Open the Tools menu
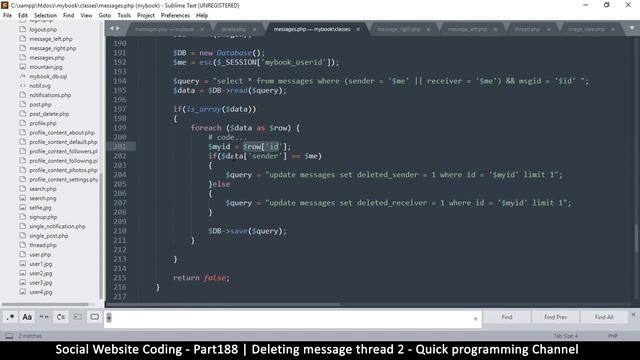 [x=124, y=16]
